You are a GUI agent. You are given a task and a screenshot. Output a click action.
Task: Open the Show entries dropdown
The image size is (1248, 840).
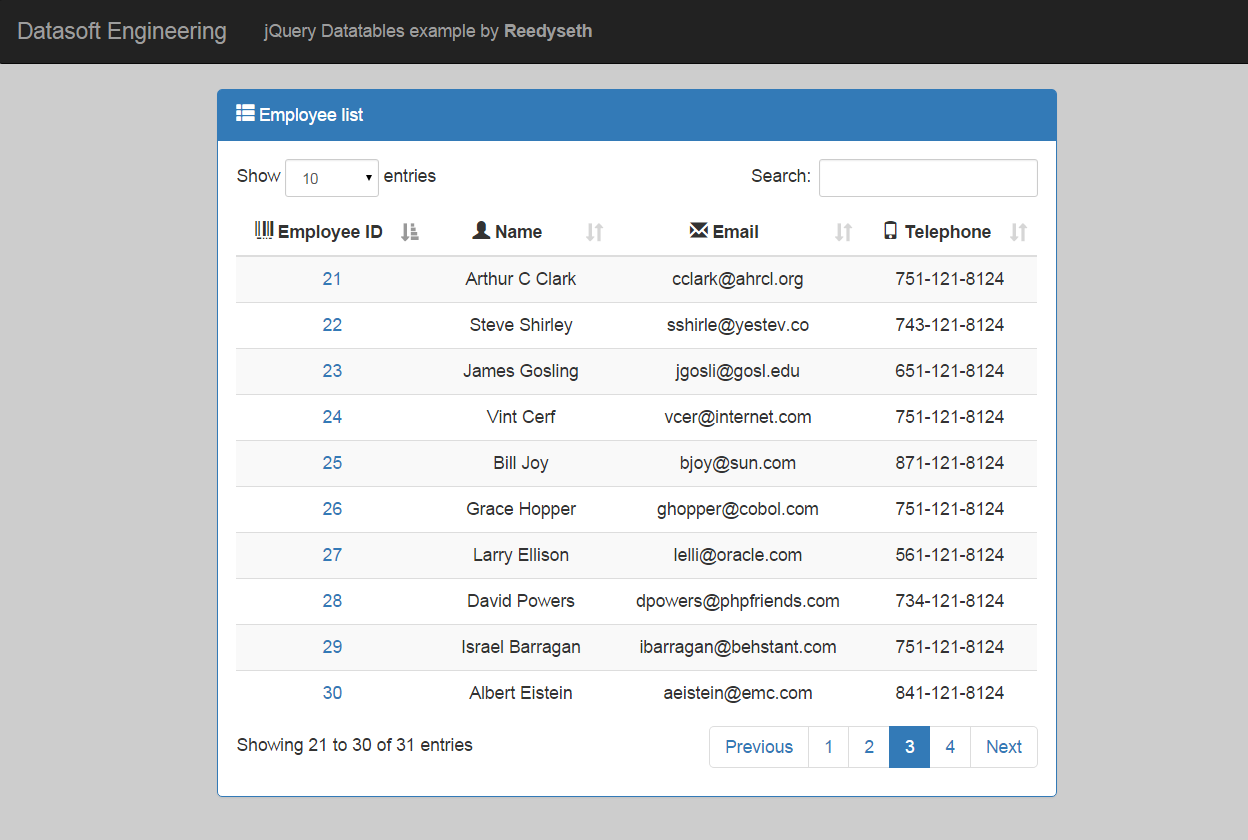pyautogui.click(x=332, y=178)
